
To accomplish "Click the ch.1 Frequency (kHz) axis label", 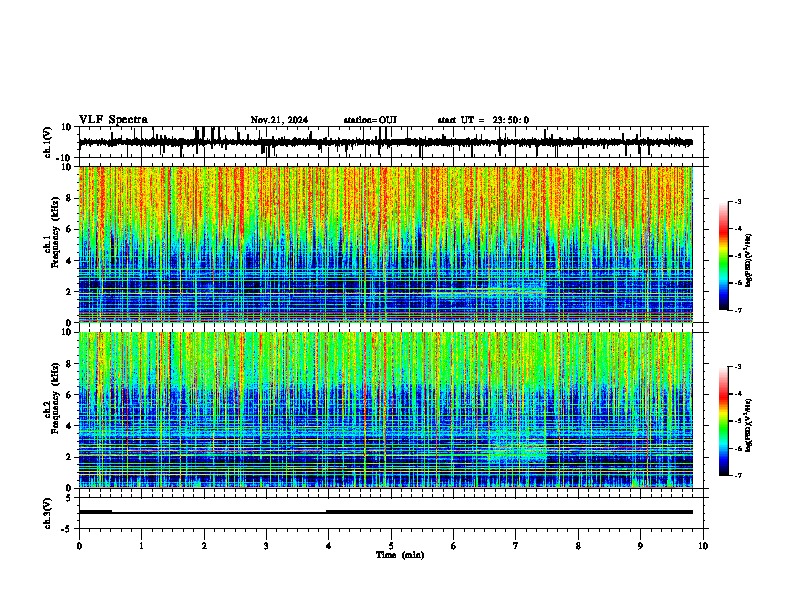I will 52,232.
